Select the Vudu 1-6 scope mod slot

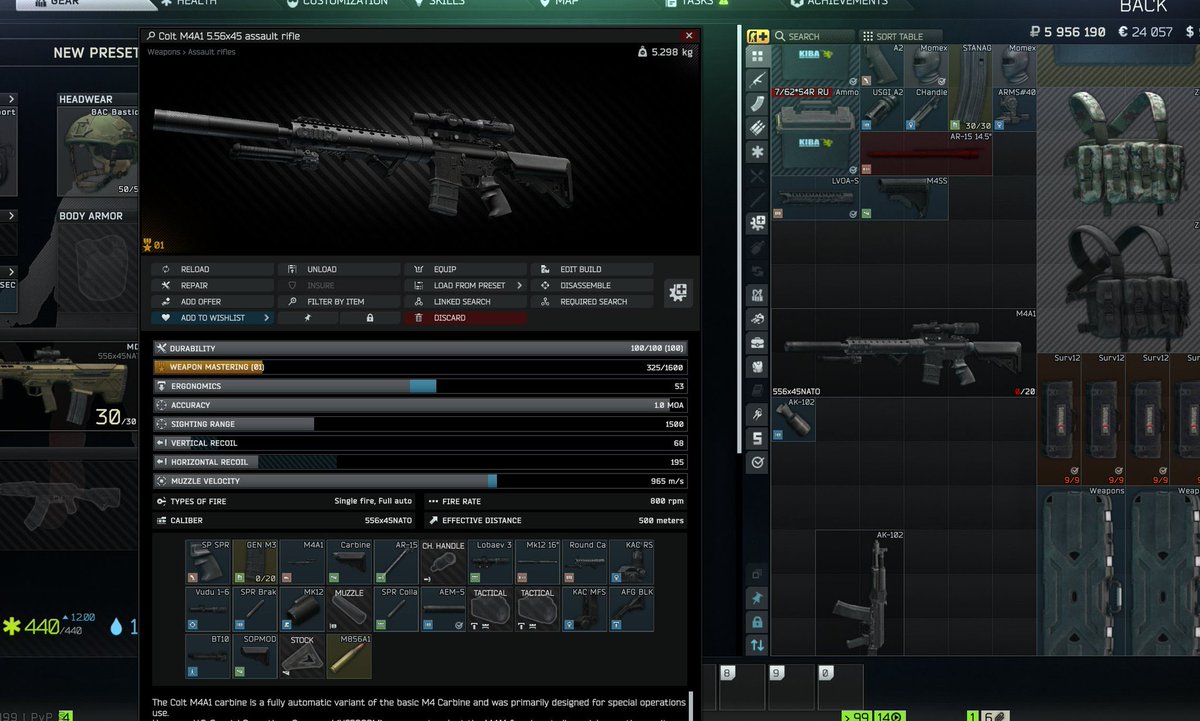pos(208,609)
